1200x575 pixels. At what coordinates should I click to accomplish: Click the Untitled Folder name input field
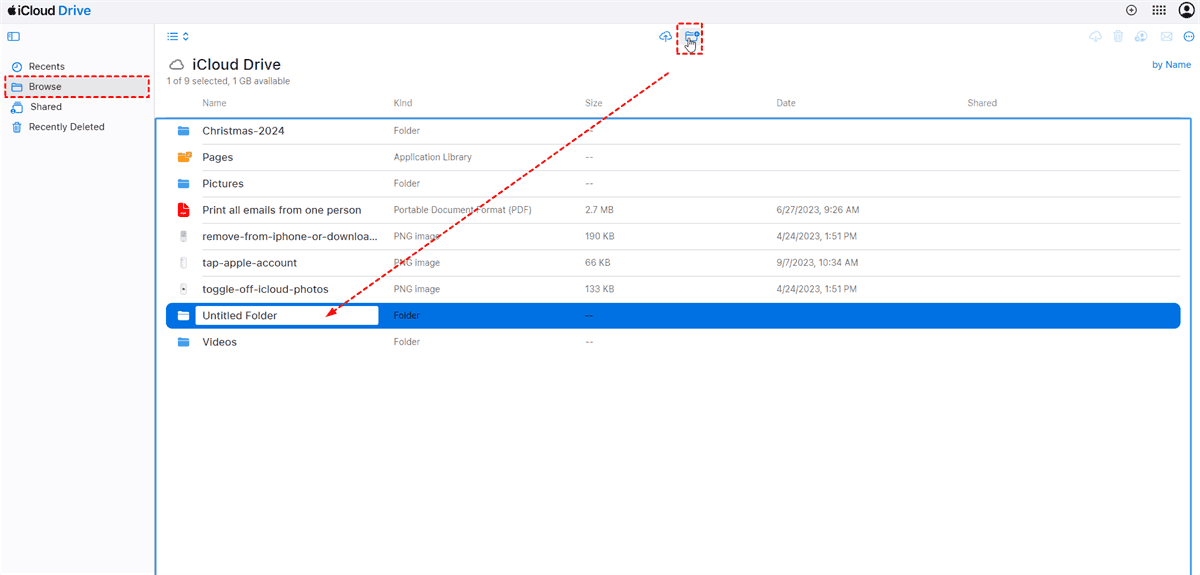point(286,315)
